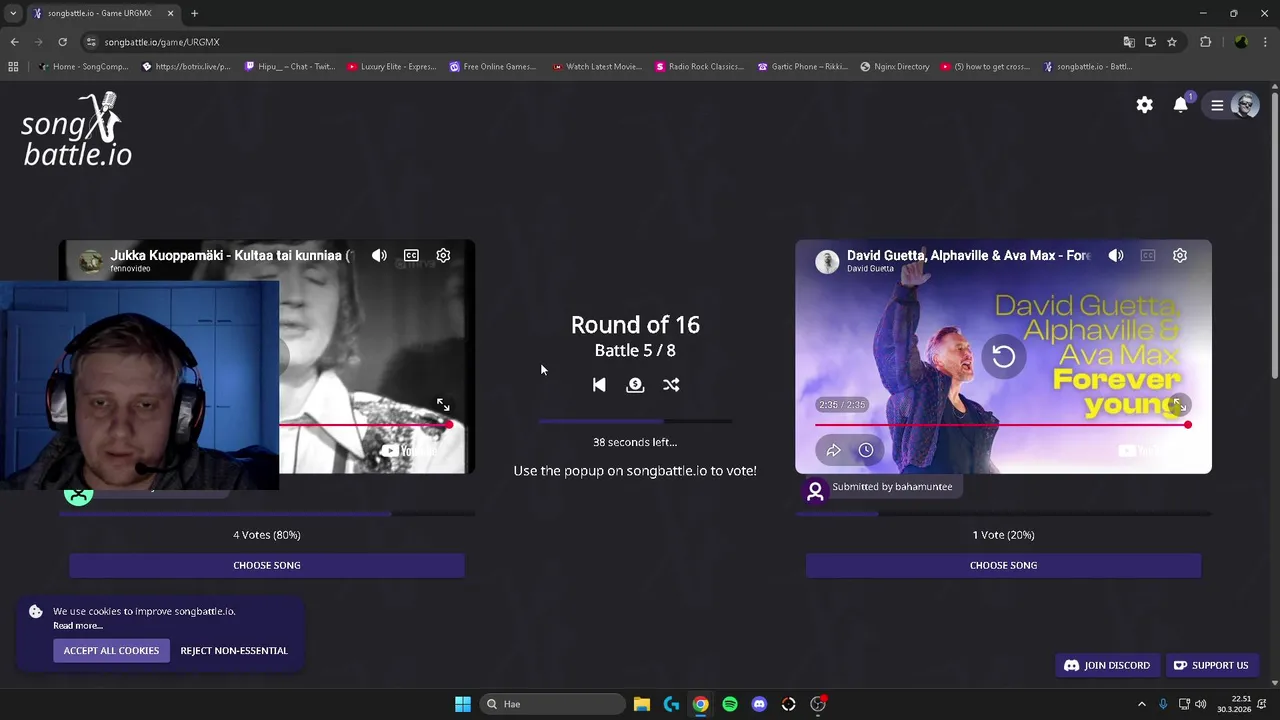
Task: Toggle captions on David Guetta video
Action: [x=1148, y=256]
